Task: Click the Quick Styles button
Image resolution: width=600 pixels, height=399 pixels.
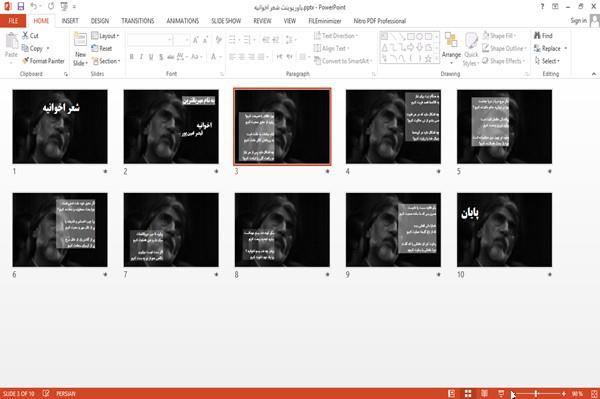Action: pos(471,50)
